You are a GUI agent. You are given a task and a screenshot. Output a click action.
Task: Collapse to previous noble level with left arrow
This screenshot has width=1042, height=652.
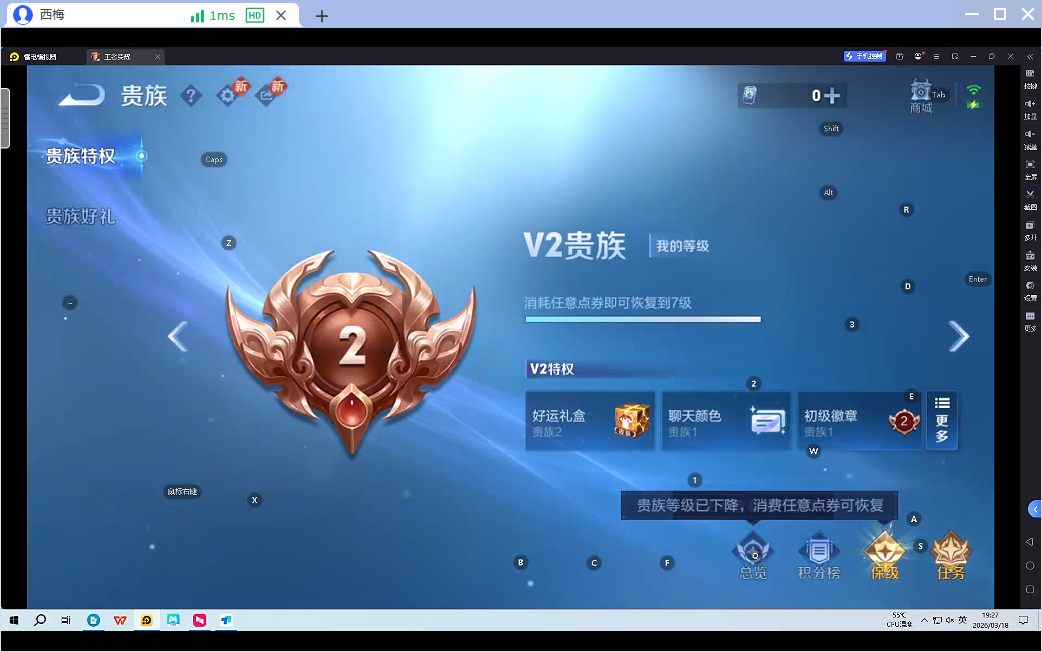coord(177,336)
